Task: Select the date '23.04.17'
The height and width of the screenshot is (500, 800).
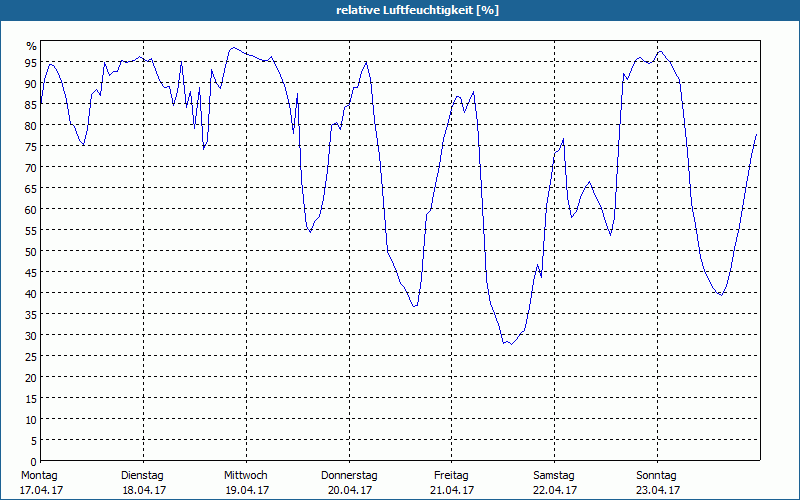Action: point(658,490)
